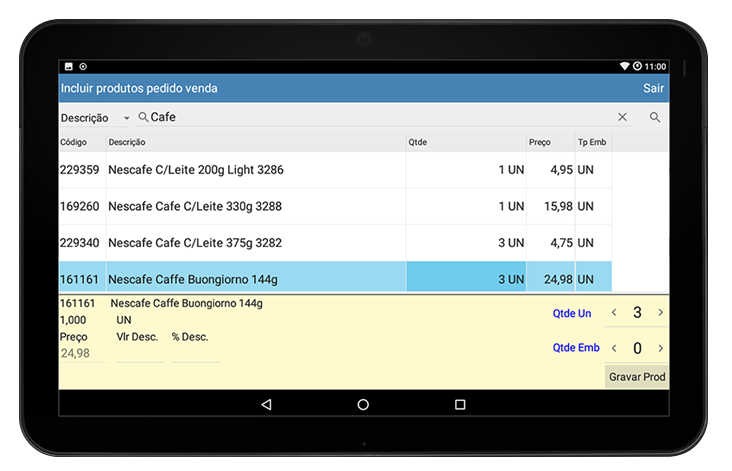The width and height of the screenshot is (732, 471).
Task: Click the Qtde Emb label
Action: click(x=576, y=348)
